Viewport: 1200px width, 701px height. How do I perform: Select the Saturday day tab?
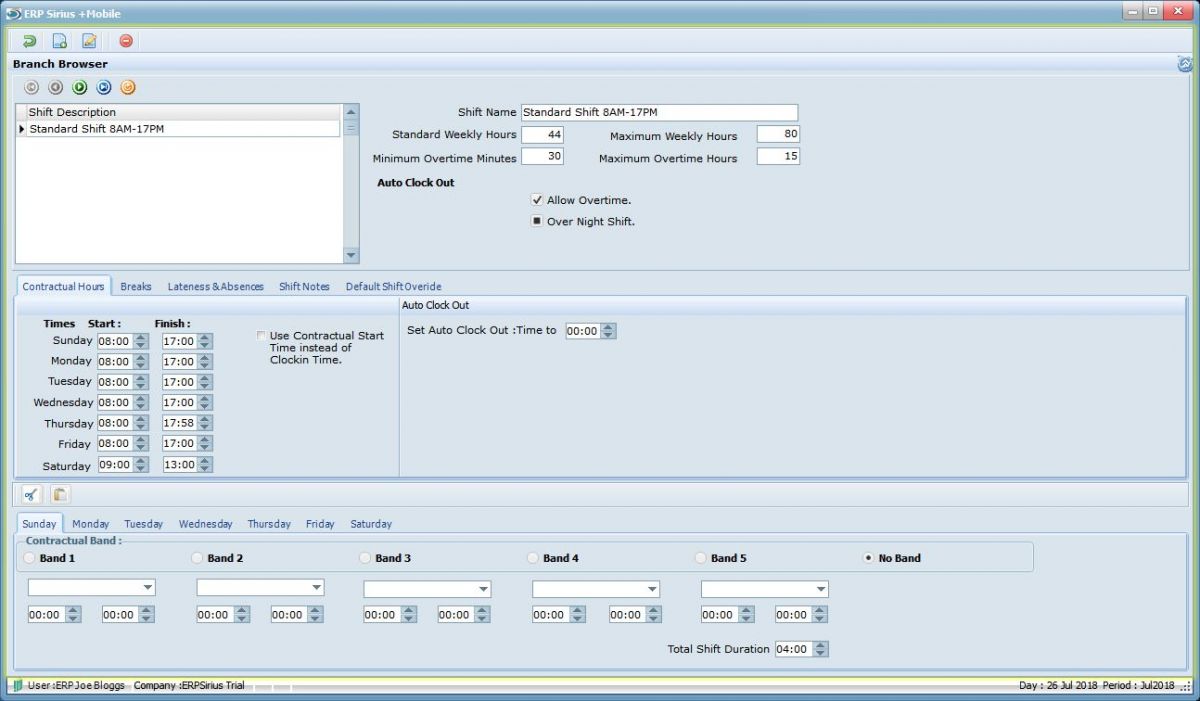coord(371,524)
